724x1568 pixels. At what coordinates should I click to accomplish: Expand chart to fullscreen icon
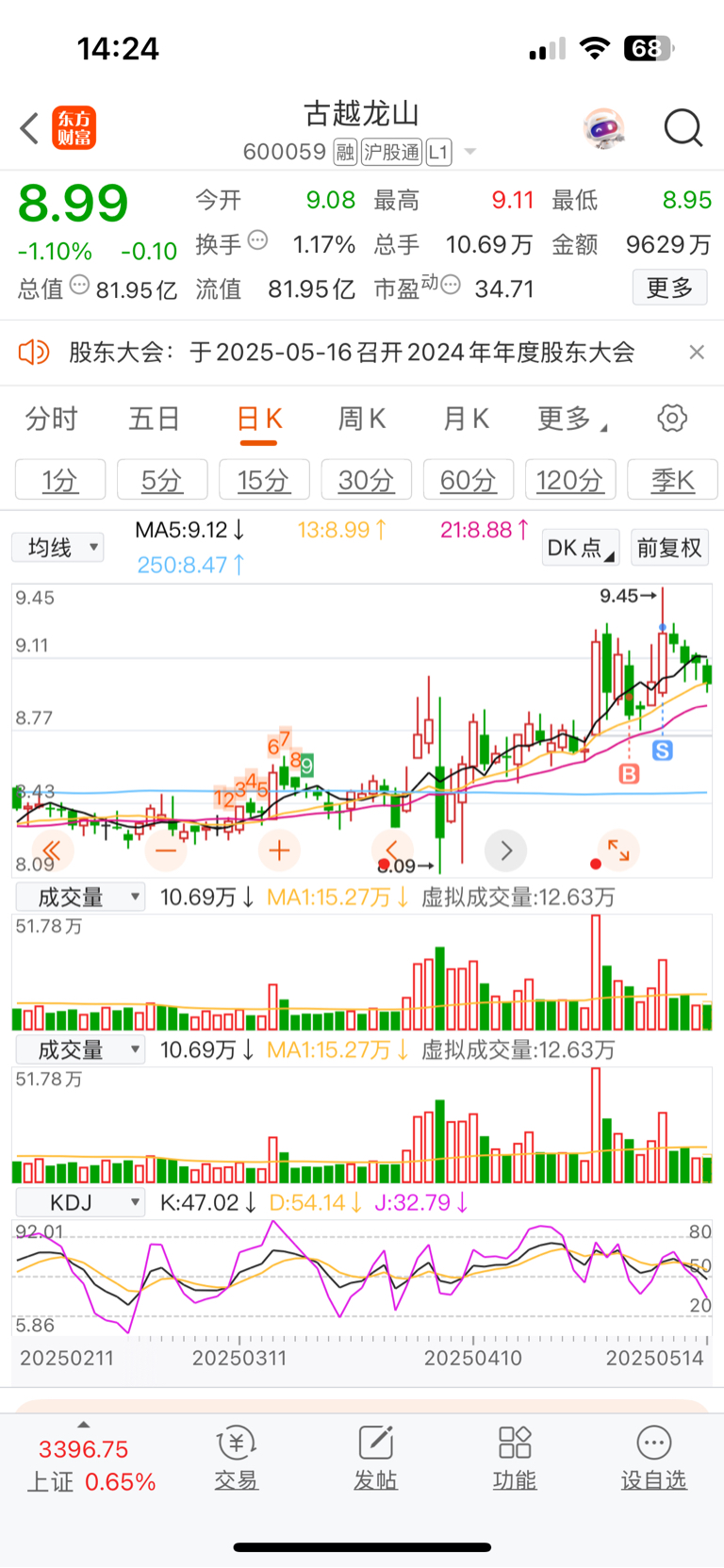click(x=619, y=850)
